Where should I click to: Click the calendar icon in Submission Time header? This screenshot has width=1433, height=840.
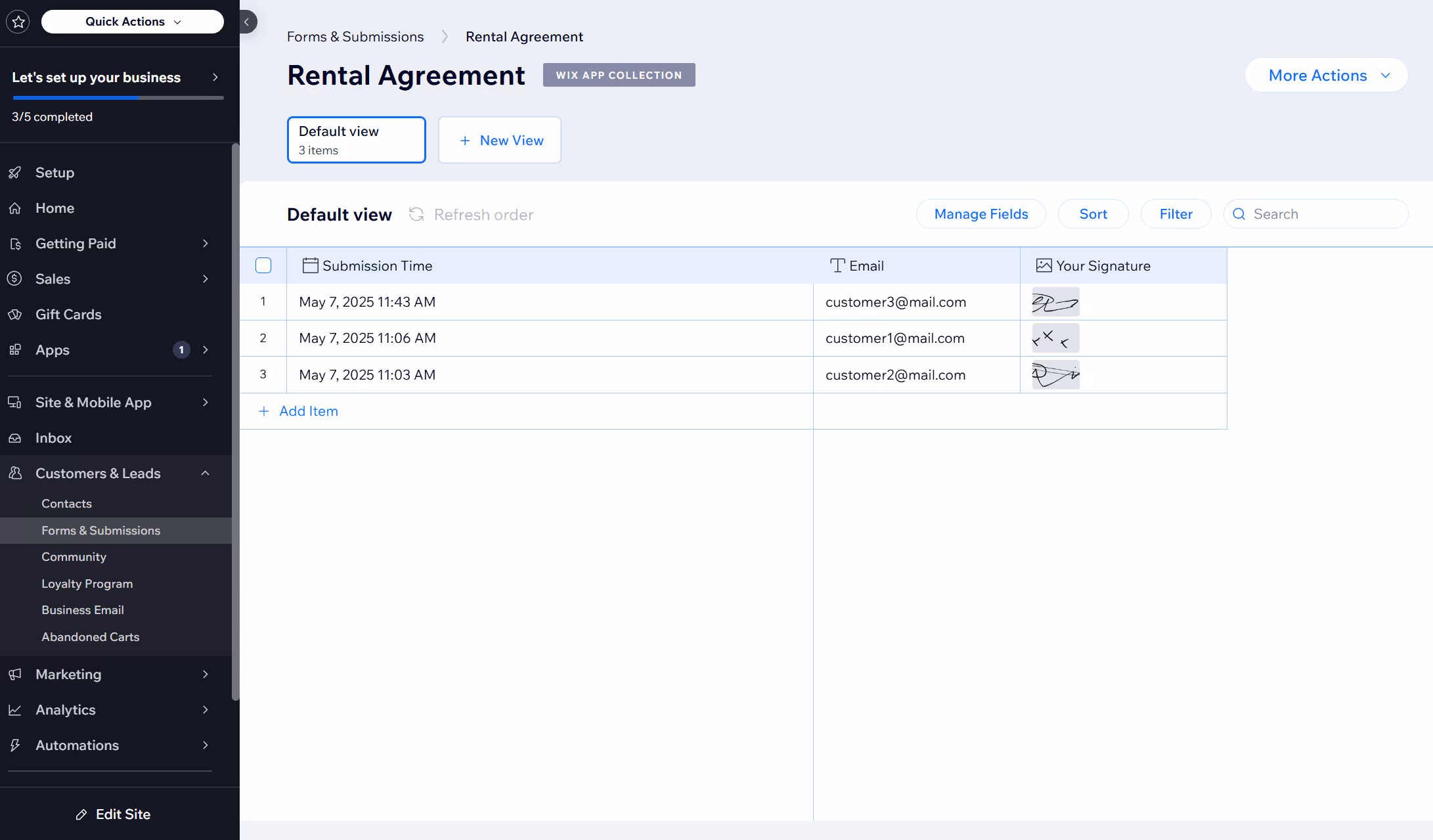(310, 265)
